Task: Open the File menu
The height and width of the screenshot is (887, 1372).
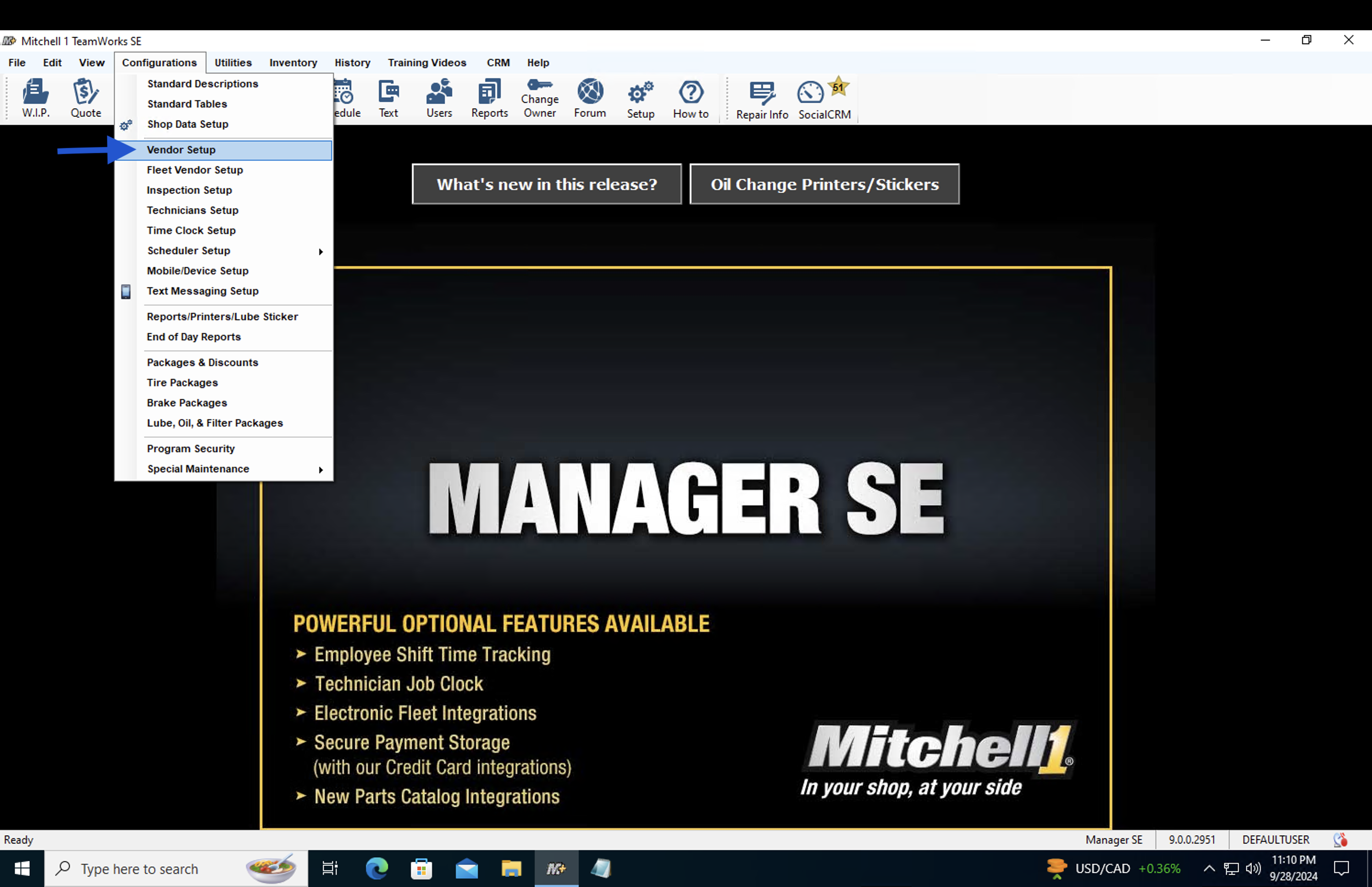Action: (x=17, y=62)
